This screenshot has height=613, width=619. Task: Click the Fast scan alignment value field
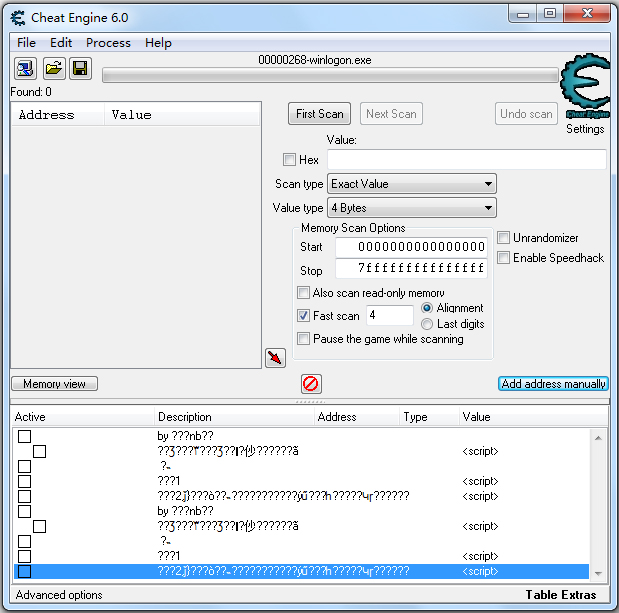[x=390, y=315]
